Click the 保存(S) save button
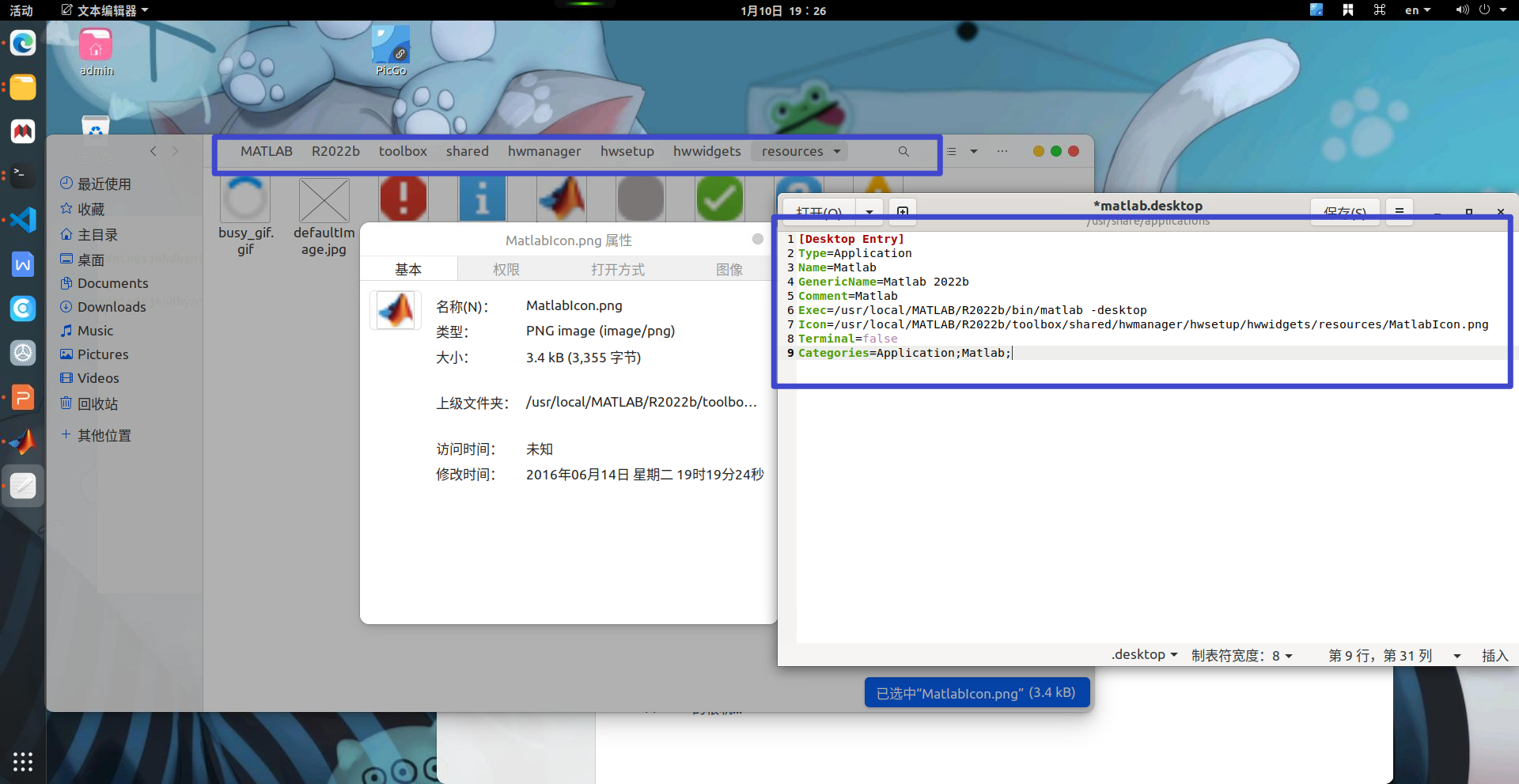 coord(1344,211)
